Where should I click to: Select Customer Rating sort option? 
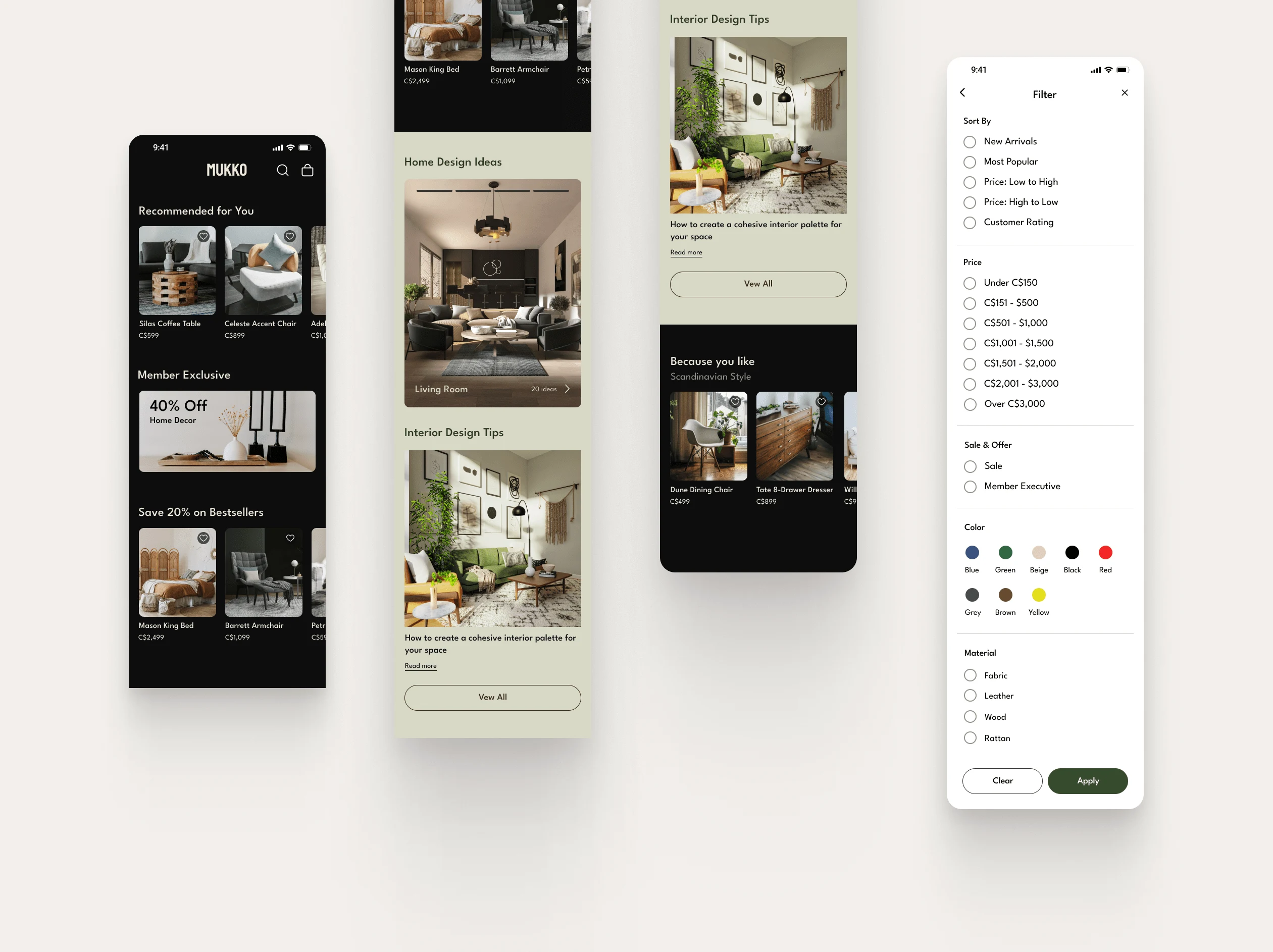(969, 222)
